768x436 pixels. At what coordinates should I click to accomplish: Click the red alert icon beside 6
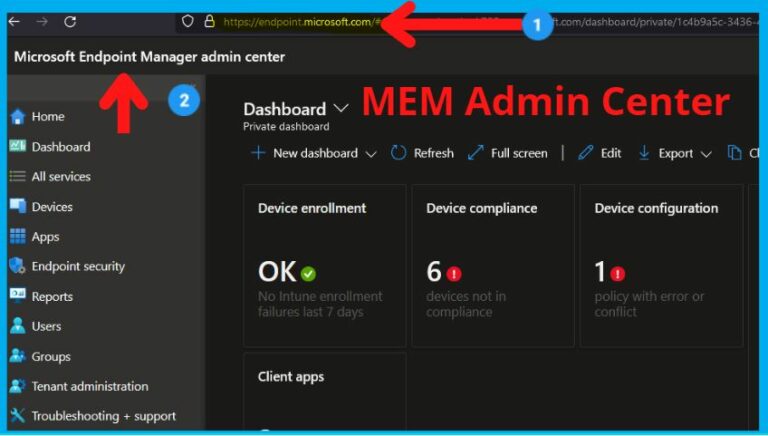[x=454, y=274]
